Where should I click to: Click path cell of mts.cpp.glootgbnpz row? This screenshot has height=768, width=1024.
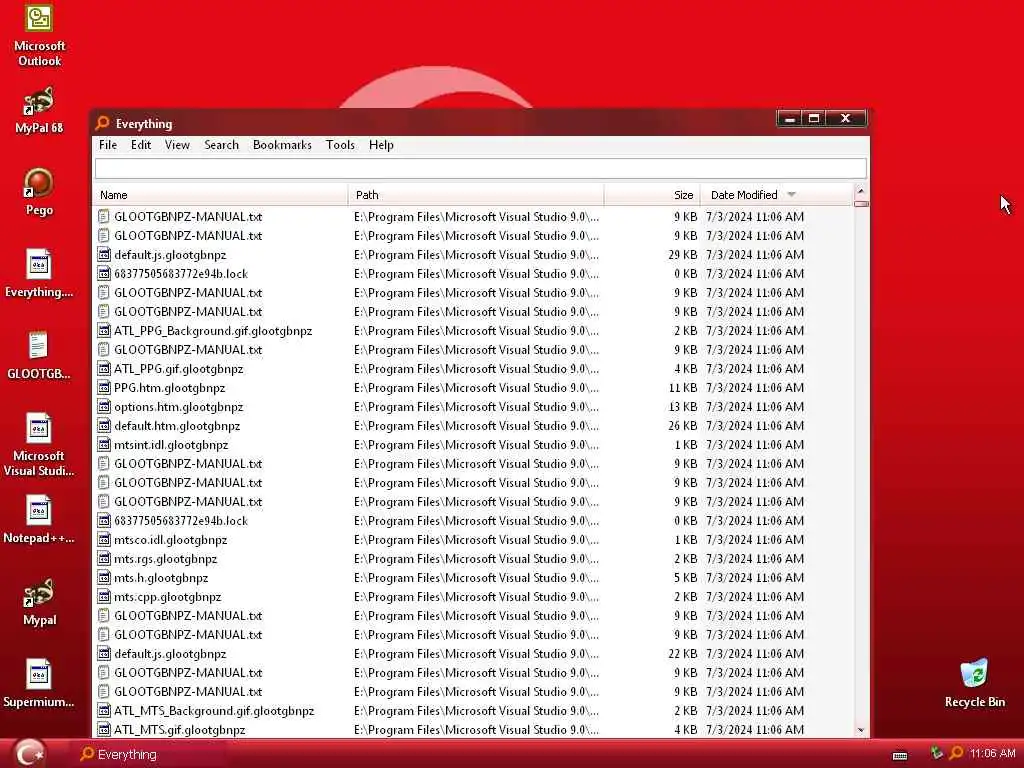[x=476, y=596]
